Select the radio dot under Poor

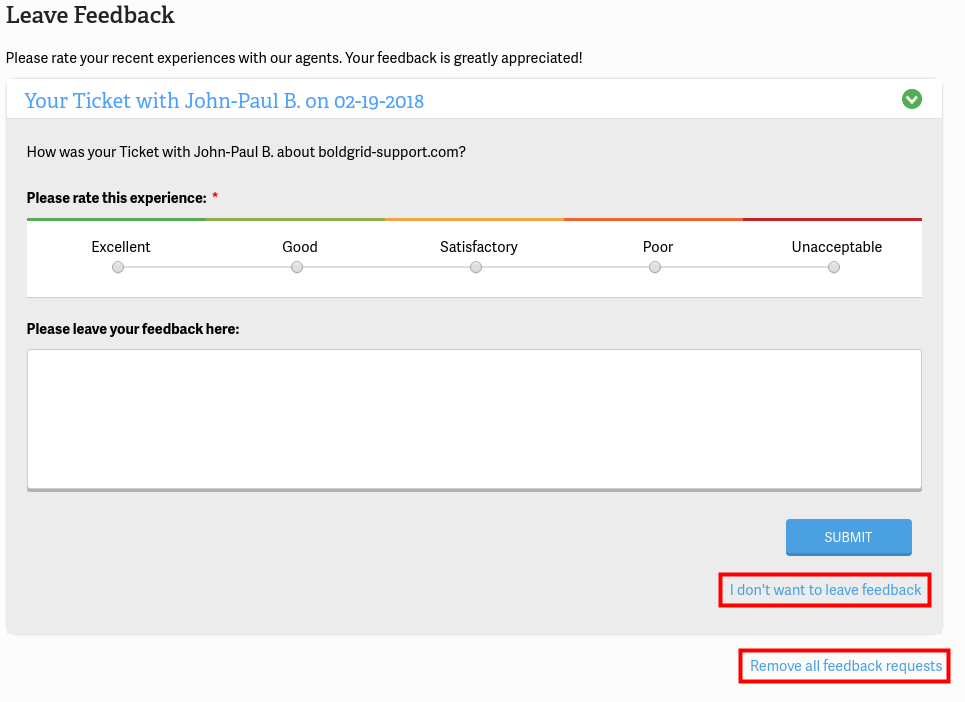coord(655,267)
